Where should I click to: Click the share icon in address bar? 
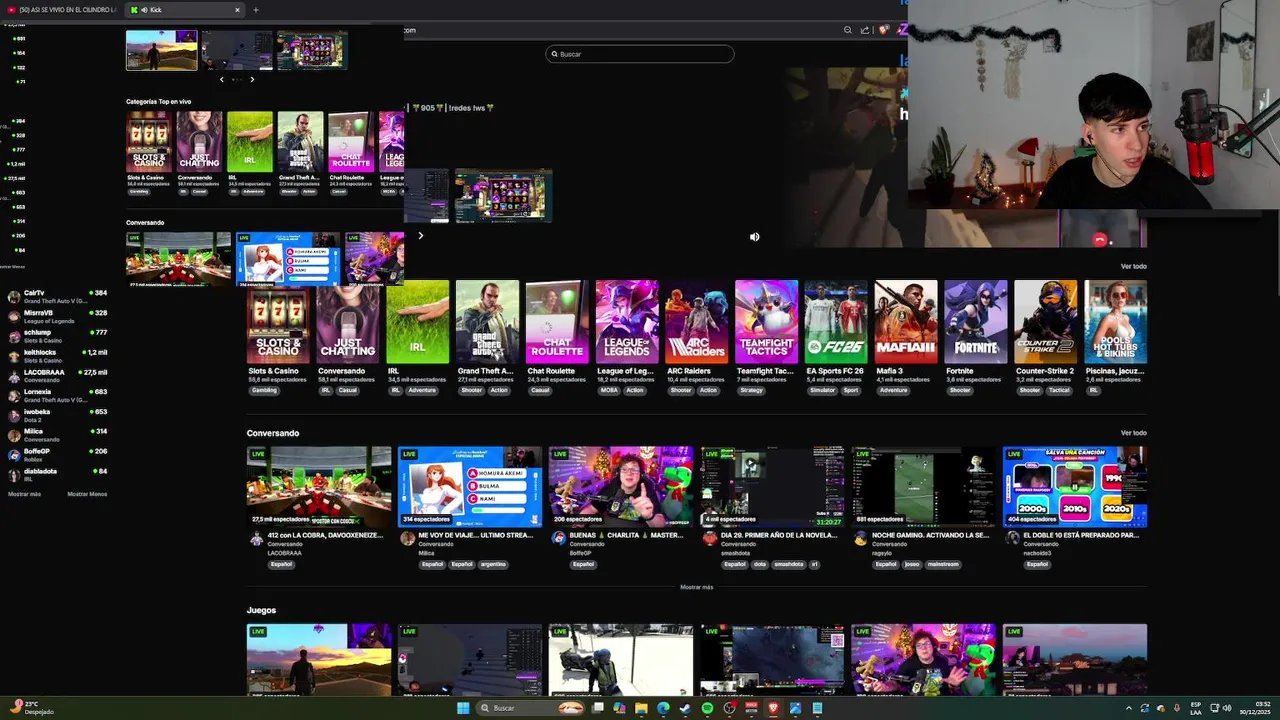pos(865,30)
